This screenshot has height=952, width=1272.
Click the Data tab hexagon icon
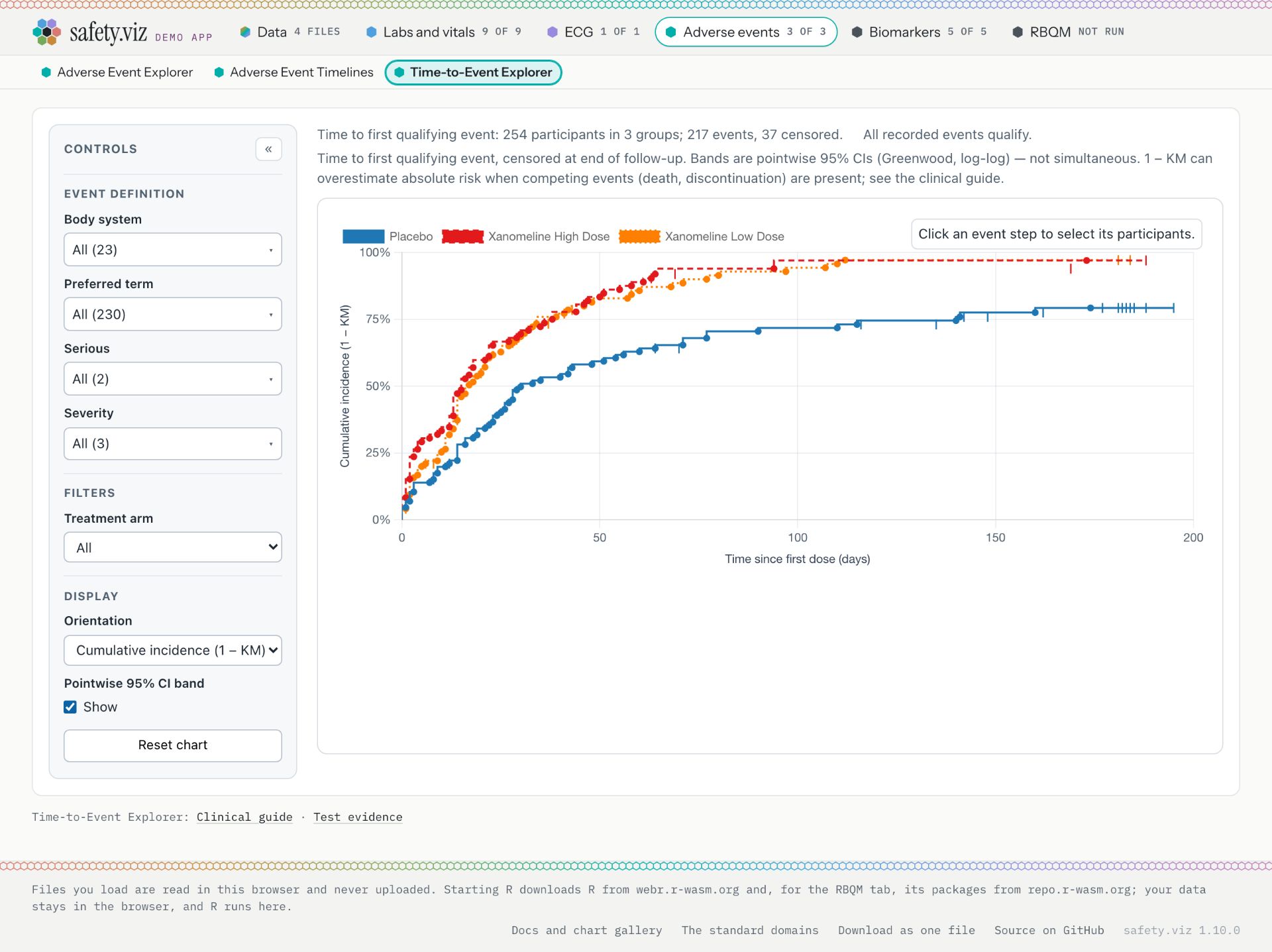pos(245,32)
